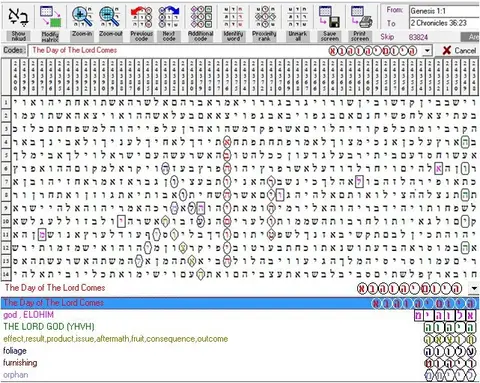Cancel the current code search
480x383 pixels.
(x=459, y=50)
